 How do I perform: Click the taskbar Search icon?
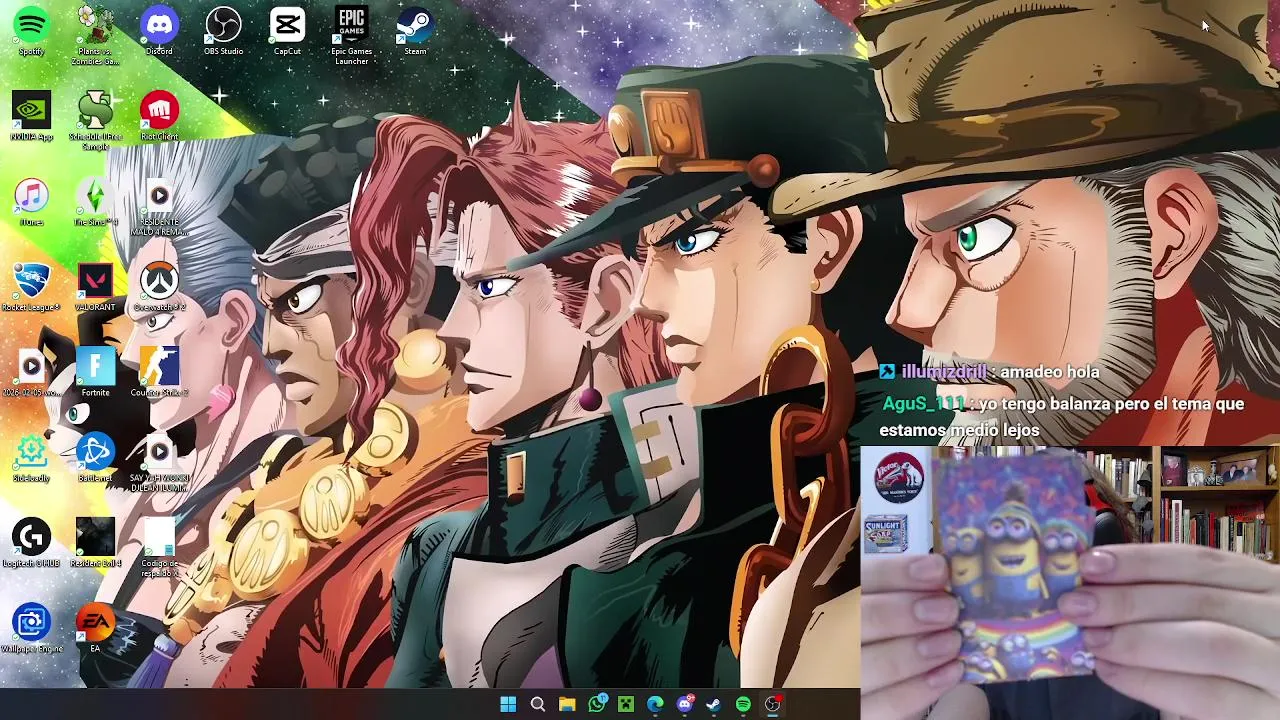(538, 704)
